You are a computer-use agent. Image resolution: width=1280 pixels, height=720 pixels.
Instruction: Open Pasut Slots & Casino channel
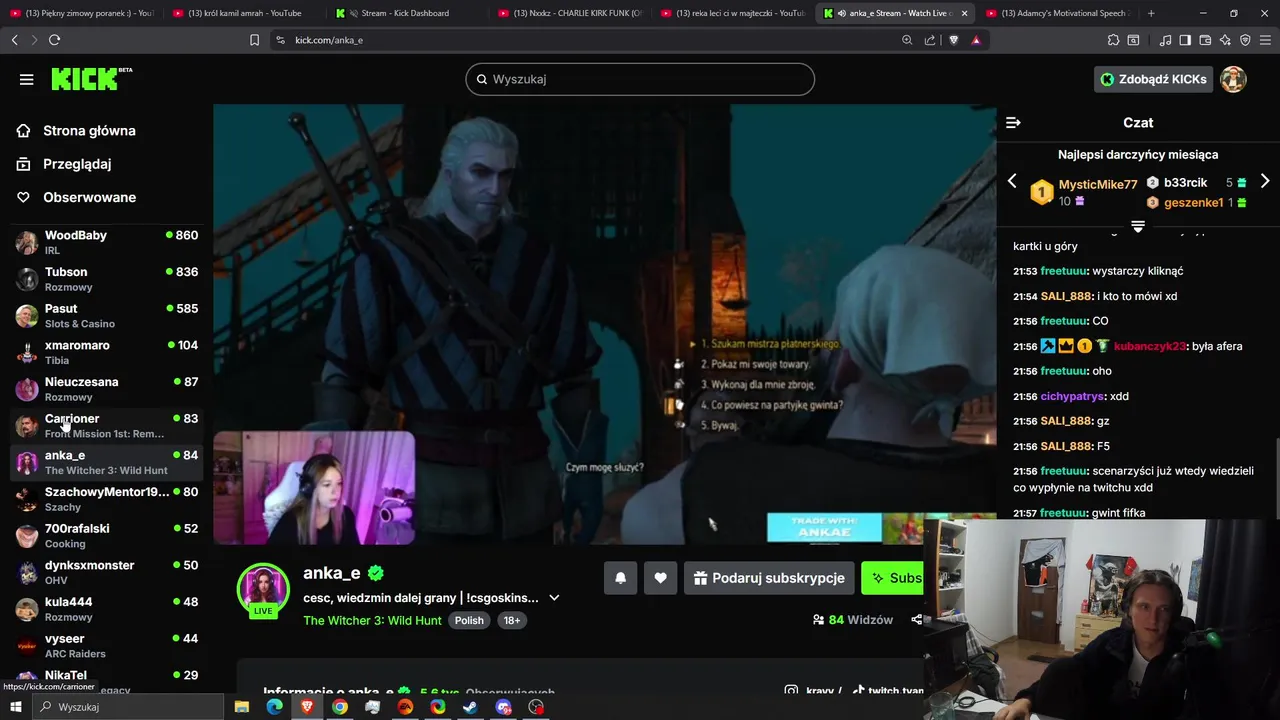(107, 315)
